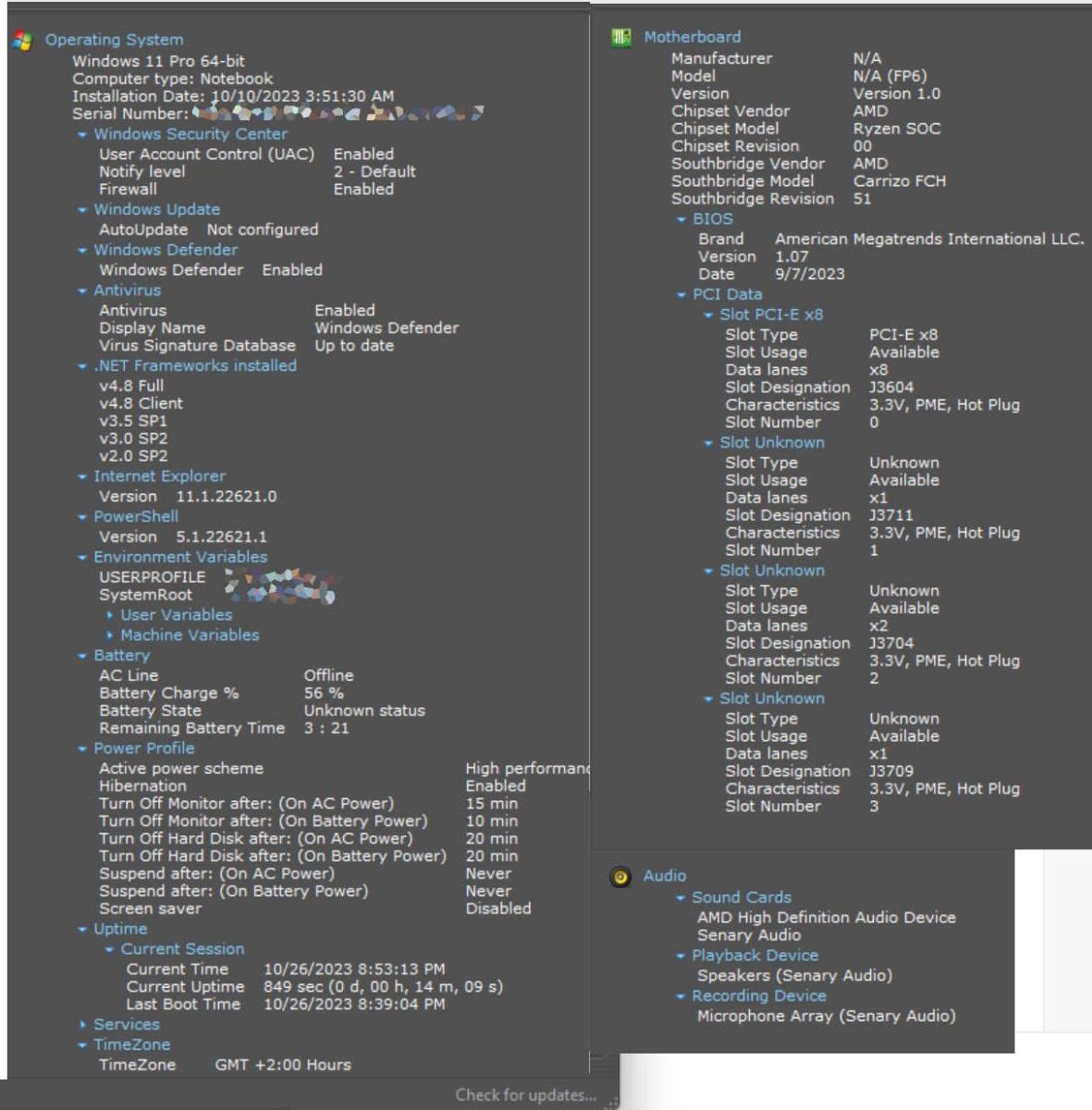Select the AC Line Offline row
Image resolution: width=1092 pixels, height=1110 pixels.
tap(227, 677)
